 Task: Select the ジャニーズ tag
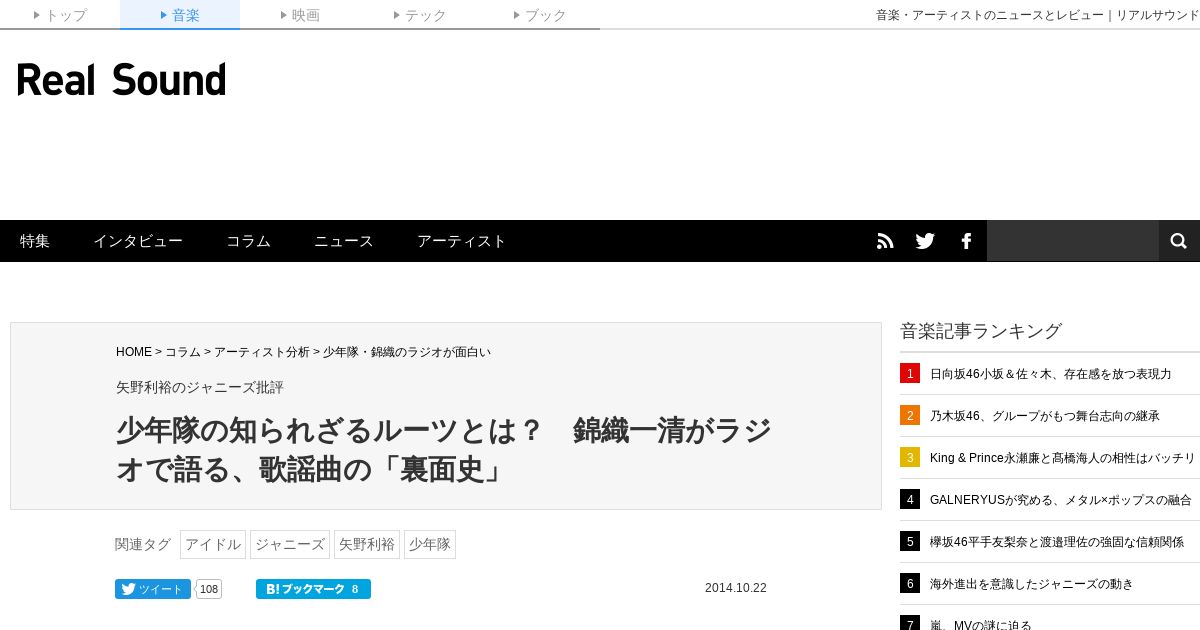point(290,545)
